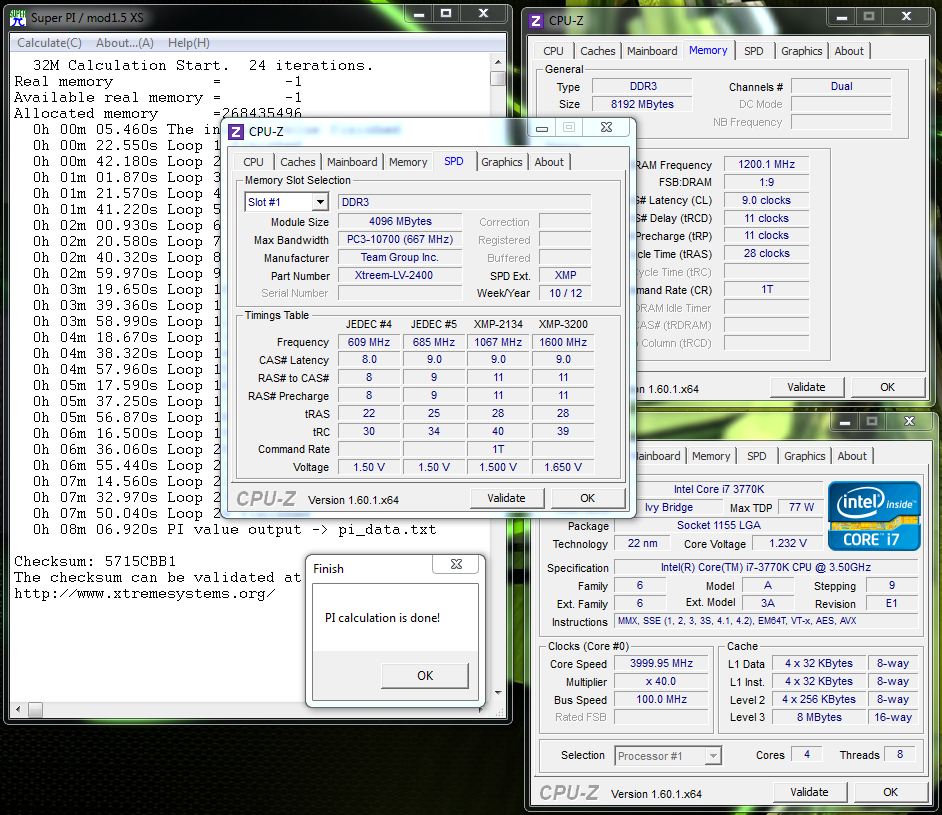The image size is (942, 815).
Task: Open Graphics tab in the top-right Memory window
Action: pos(801,51)
